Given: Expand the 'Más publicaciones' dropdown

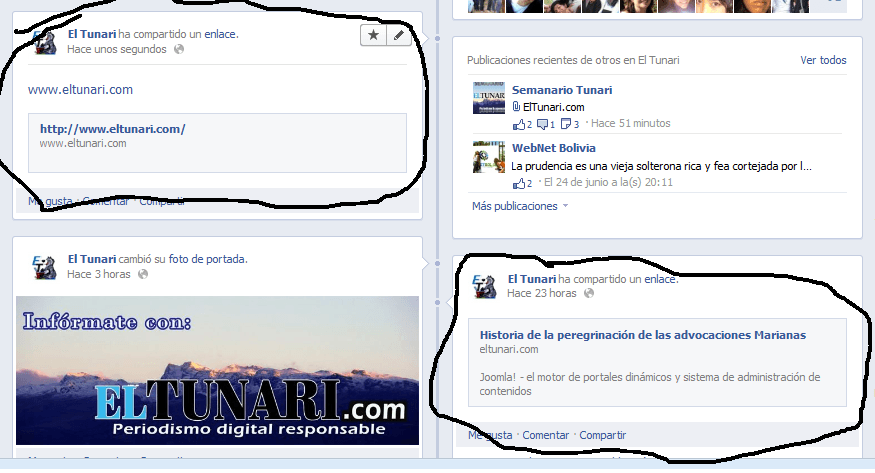Looking at the screenshot, I should point(520,206).
